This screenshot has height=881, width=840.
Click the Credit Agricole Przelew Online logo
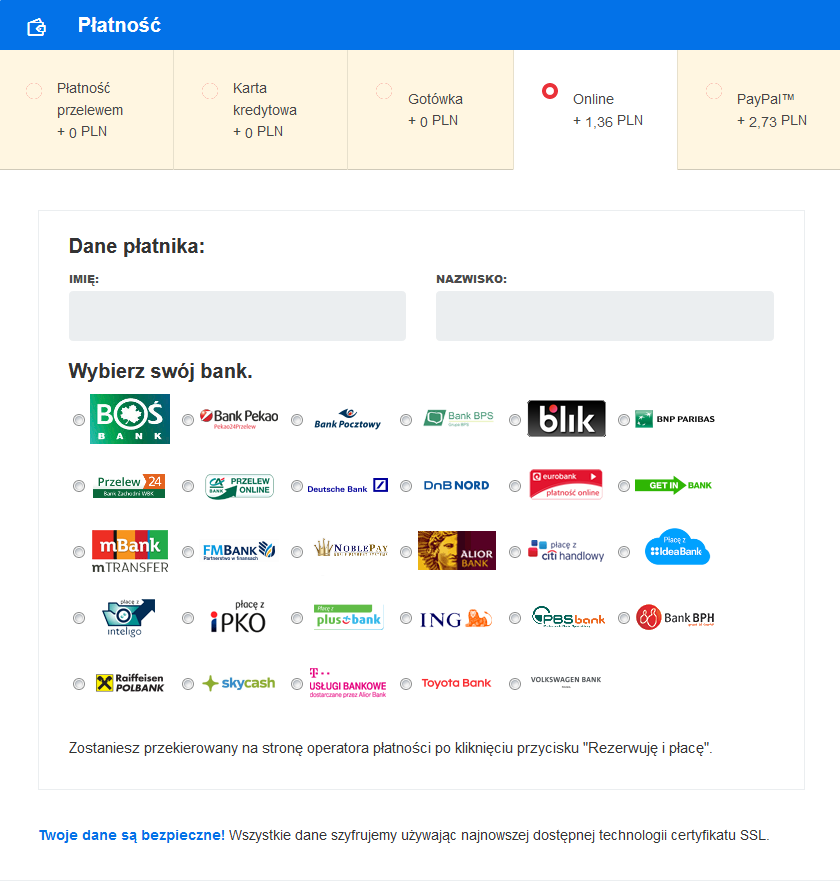coord(239,486)
